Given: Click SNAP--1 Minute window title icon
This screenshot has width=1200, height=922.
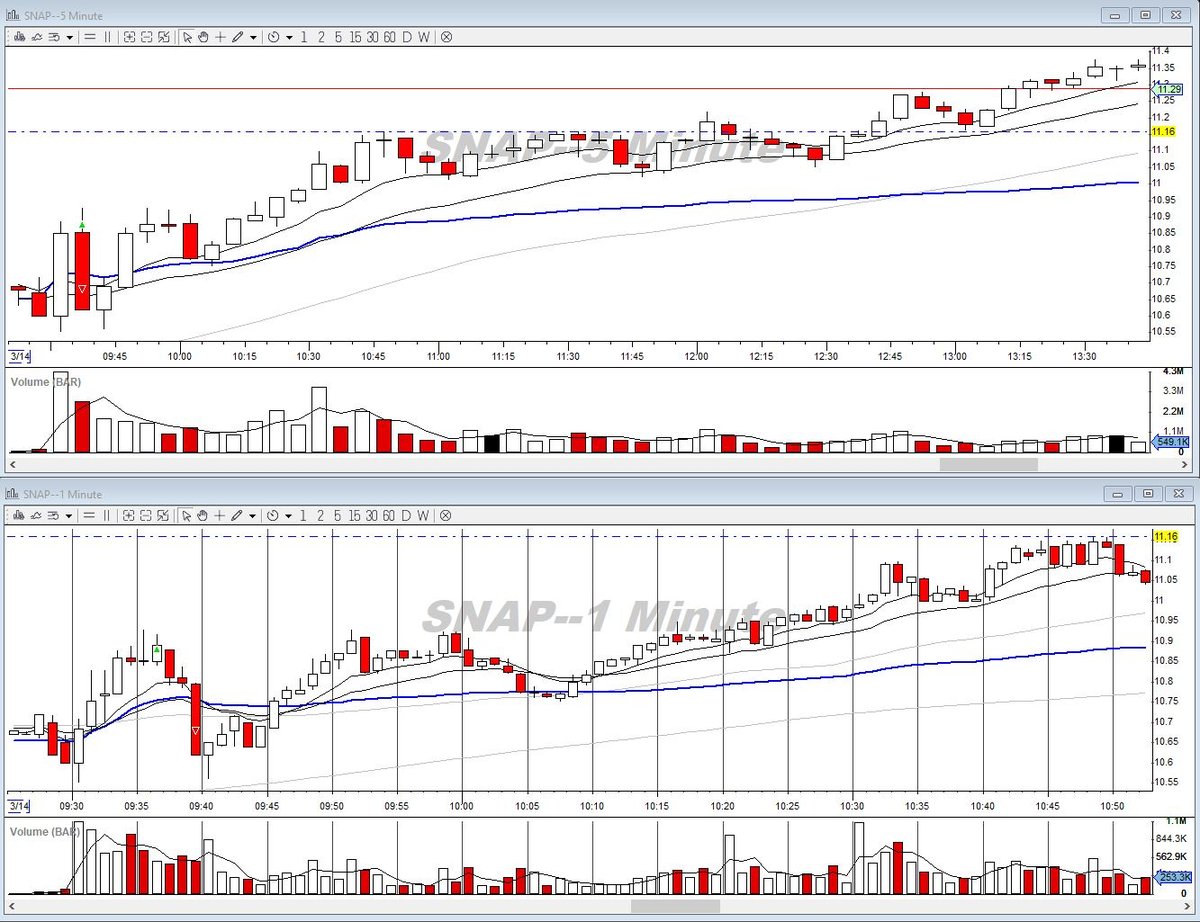Looking at the screenshot, I should pyautogui.click(x=13, y=493).
